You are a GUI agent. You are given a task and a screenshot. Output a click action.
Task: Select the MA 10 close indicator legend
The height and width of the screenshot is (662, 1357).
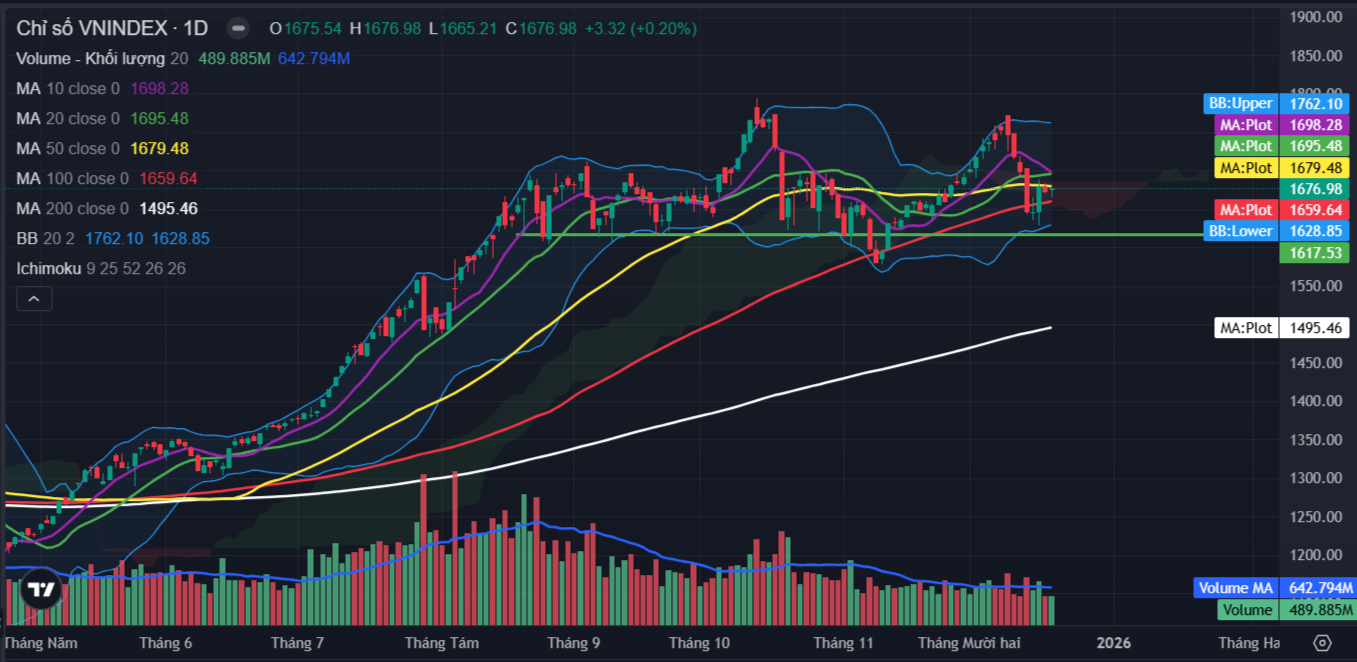[x=67, y=89]
